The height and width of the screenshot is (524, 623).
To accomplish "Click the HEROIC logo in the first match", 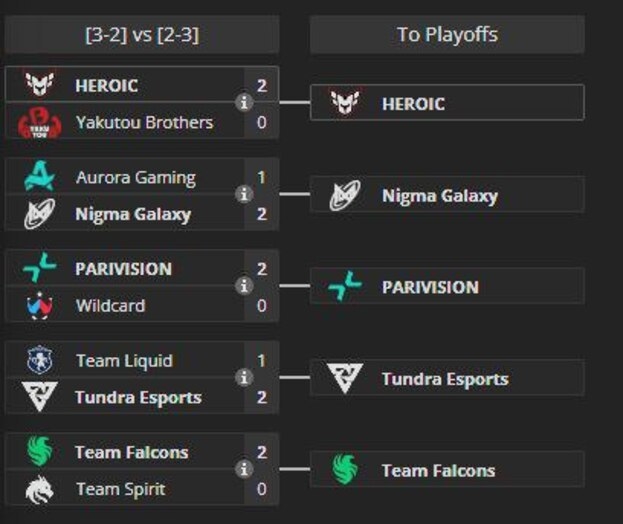I will click(x=39, y=86).
